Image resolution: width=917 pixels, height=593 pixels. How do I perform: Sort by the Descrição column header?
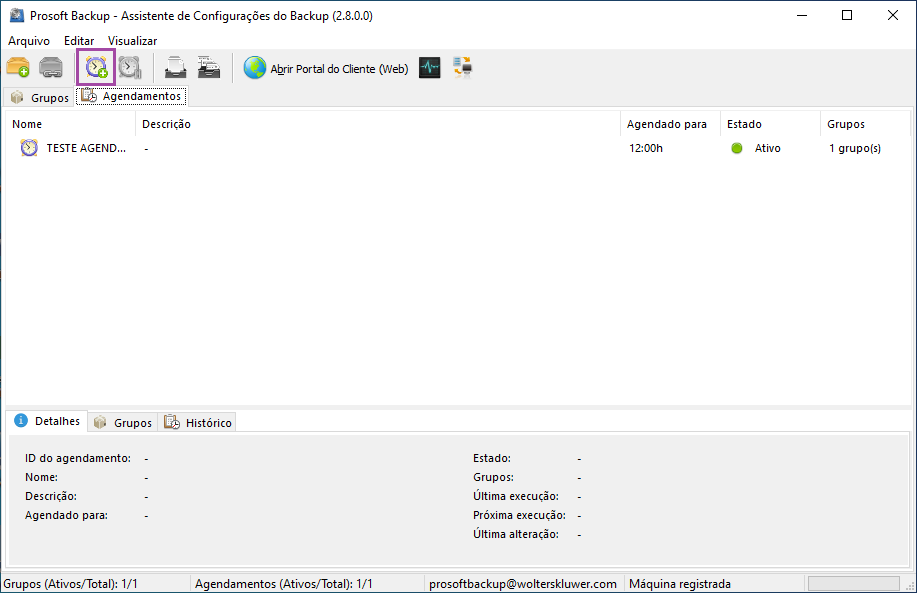378,124
